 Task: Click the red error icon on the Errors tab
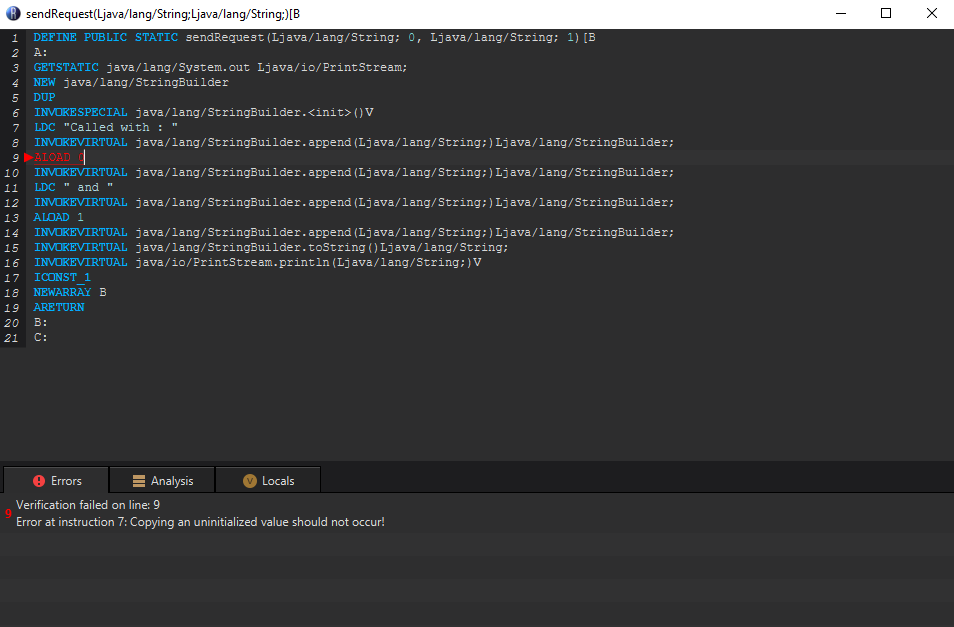pos(38,480)
